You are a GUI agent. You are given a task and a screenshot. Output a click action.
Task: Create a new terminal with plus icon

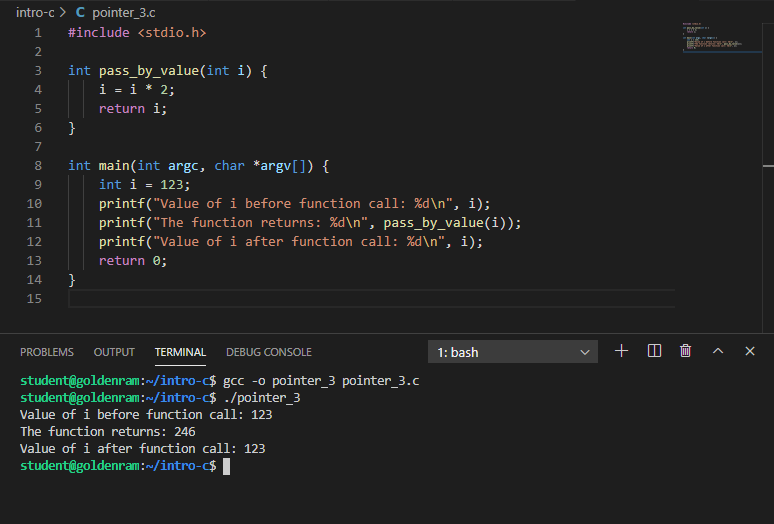click(x=621, y=351)
